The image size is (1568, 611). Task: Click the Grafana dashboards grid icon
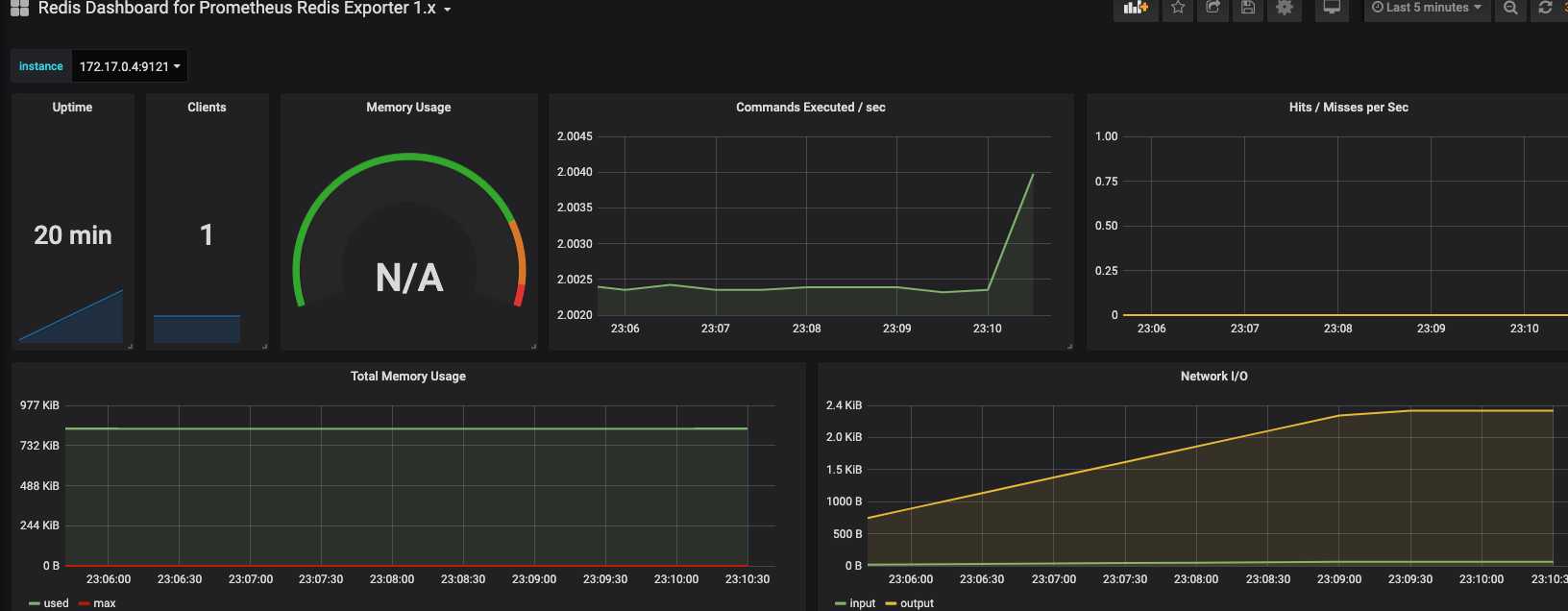[x=19, y=9]
